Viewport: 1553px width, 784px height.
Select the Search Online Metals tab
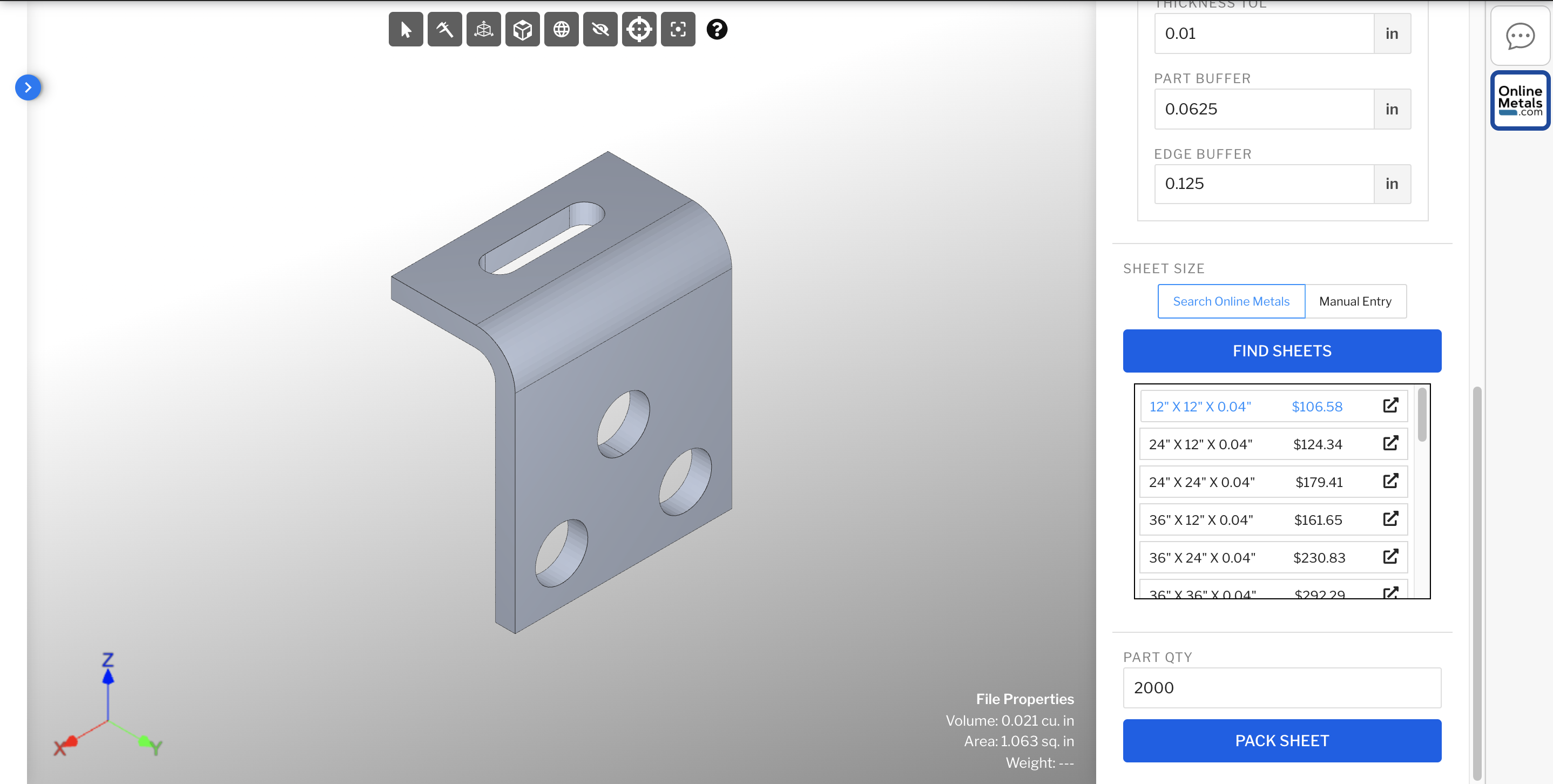point(1231,301)
